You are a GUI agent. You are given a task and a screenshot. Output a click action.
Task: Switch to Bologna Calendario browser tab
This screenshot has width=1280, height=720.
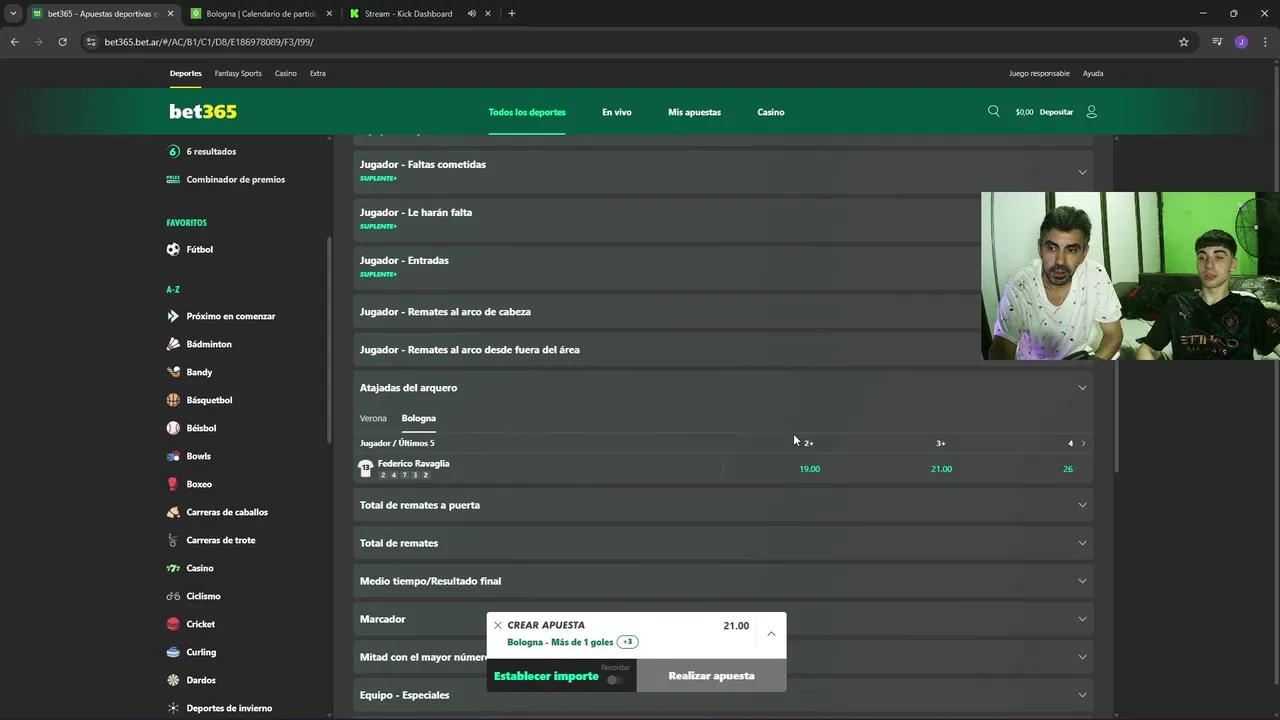260,14
